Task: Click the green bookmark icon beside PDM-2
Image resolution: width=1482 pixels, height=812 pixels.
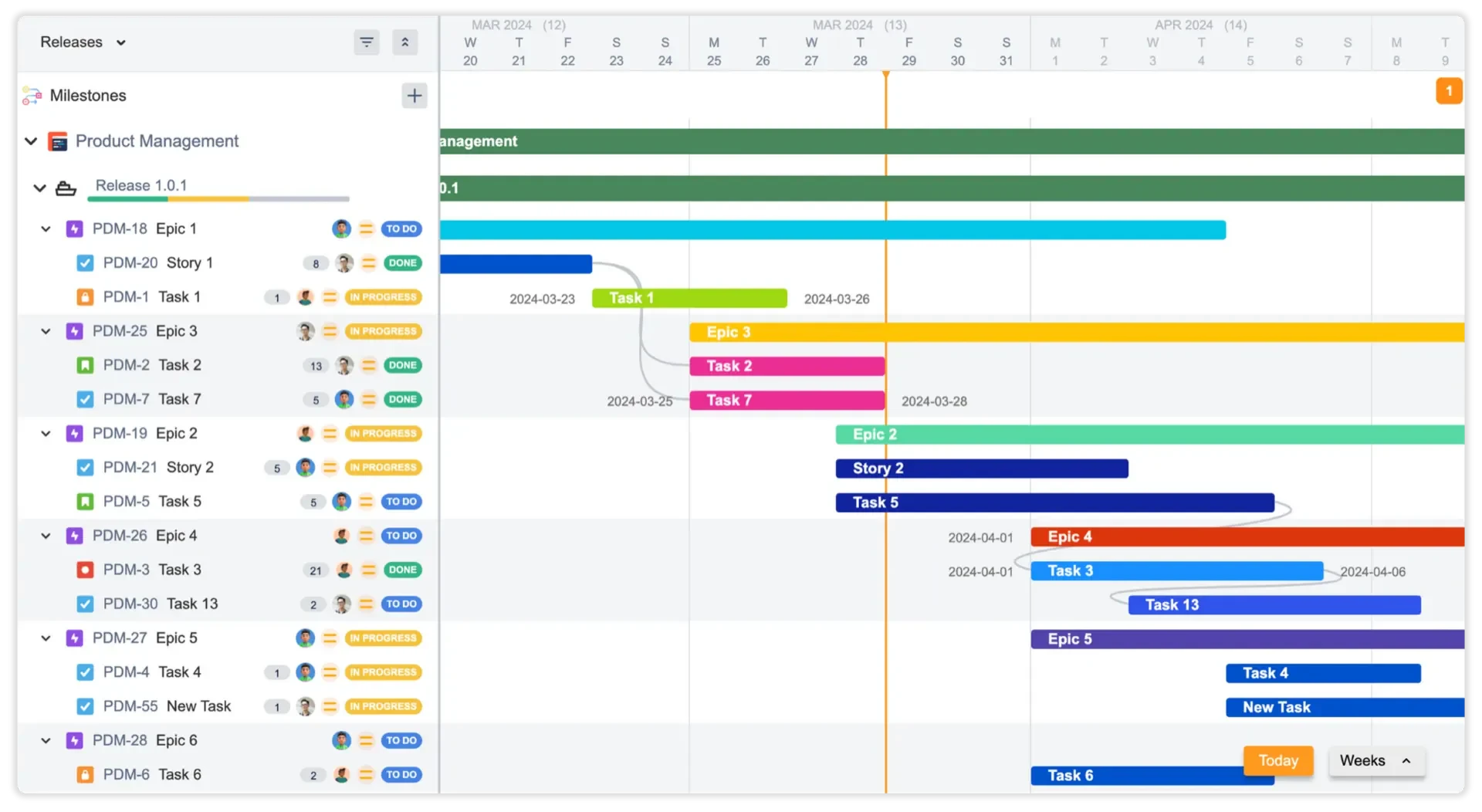Action: [x=85, y=364]
